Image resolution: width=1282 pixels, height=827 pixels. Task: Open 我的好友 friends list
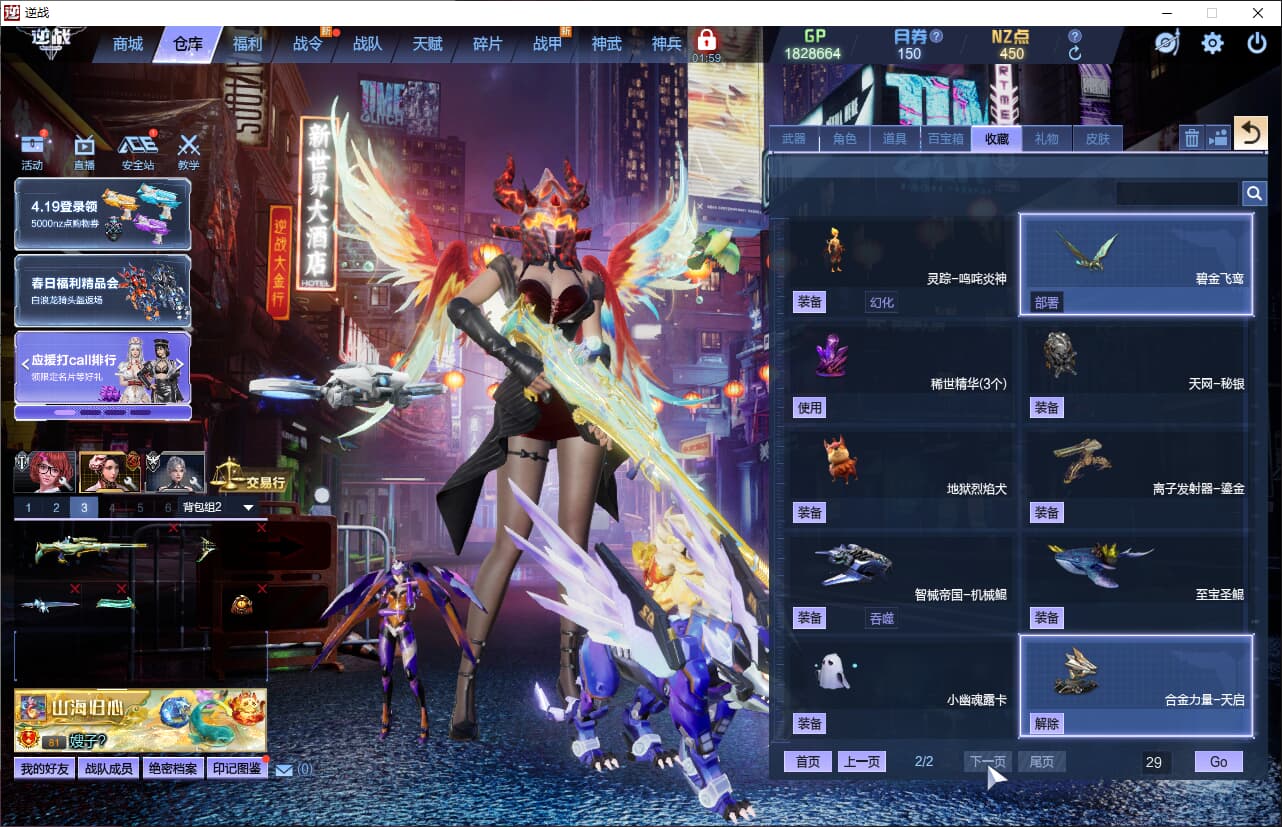coord(45,768)
